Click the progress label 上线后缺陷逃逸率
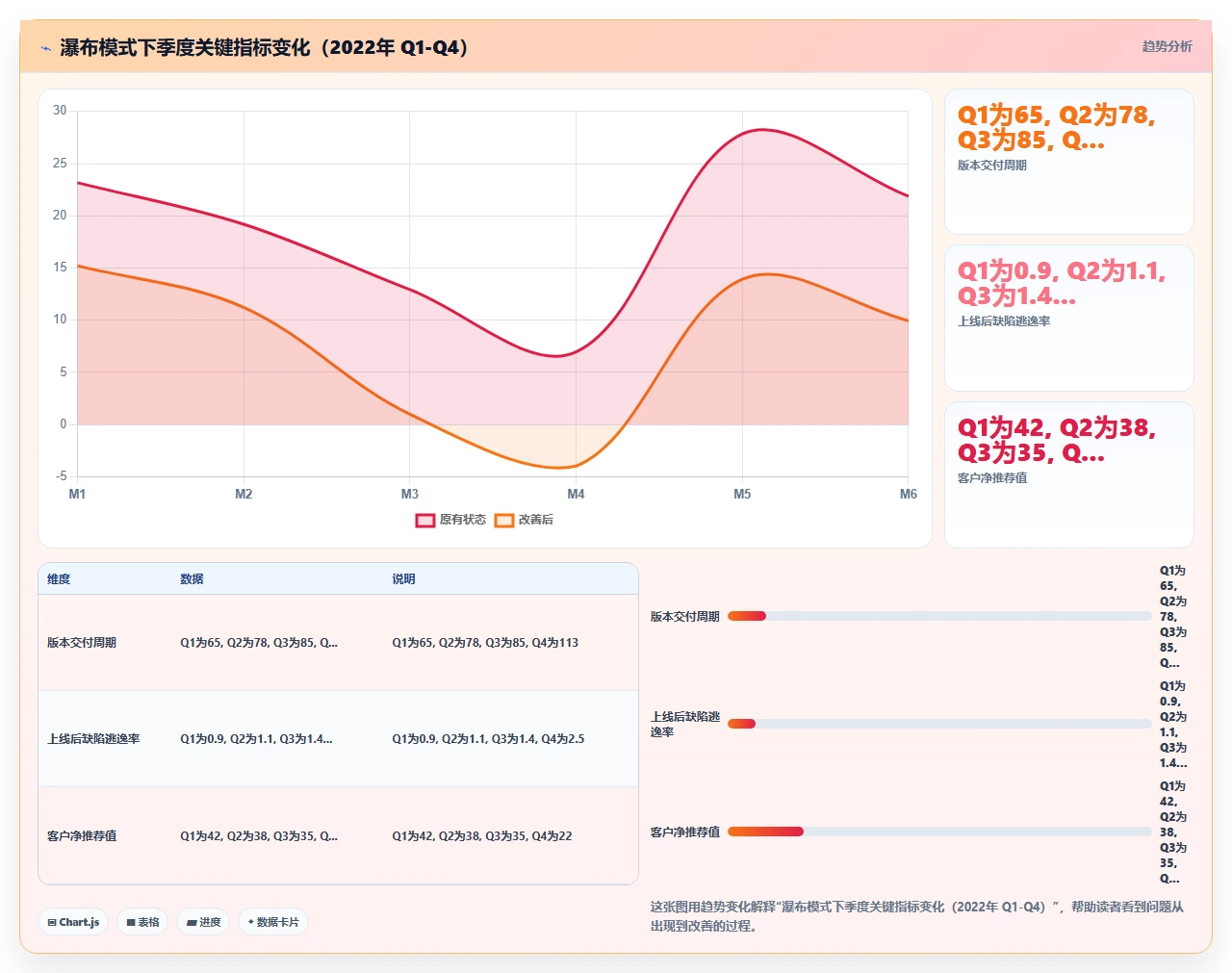This screenshot has width=1232, height=973. click(685, 725)
